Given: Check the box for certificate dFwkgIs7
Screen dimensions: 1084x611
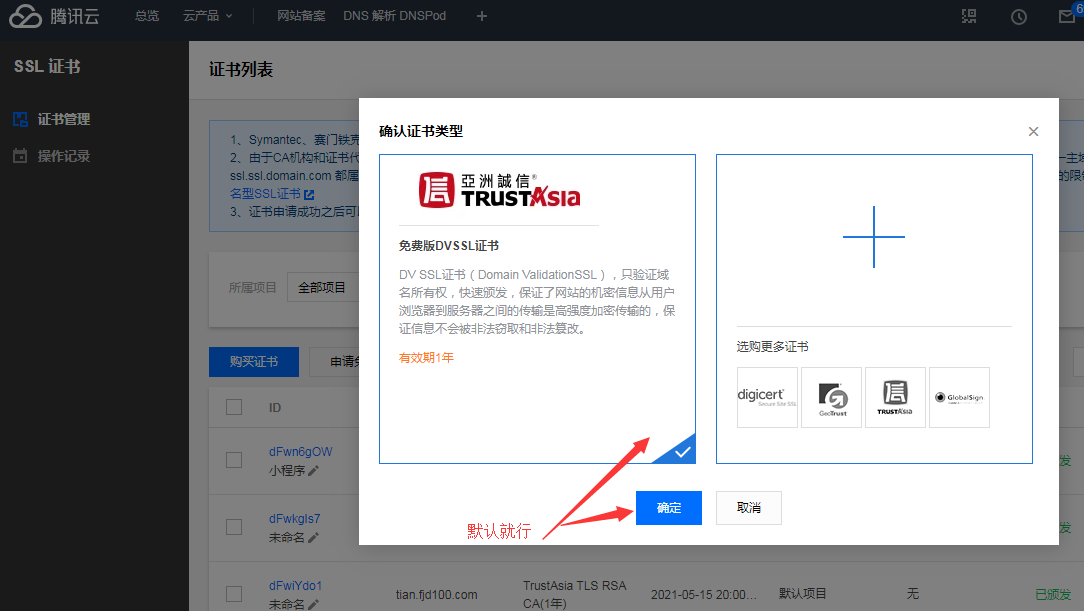Looking at the screenshot, I should (234, 527).
